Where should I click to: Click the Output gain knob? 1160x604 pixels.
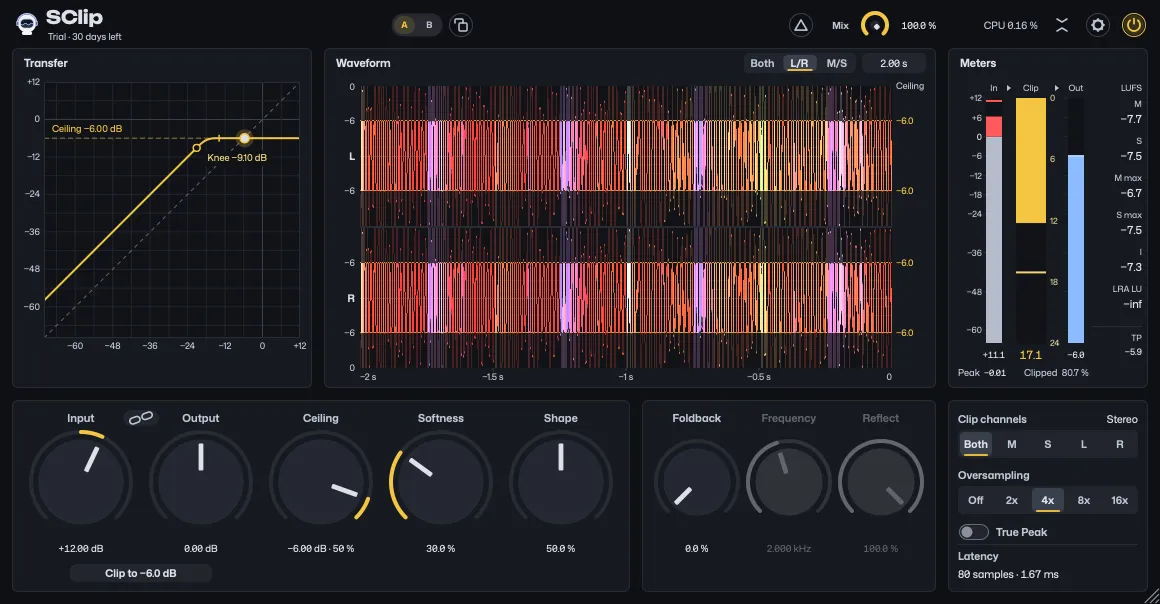[200, 482]
